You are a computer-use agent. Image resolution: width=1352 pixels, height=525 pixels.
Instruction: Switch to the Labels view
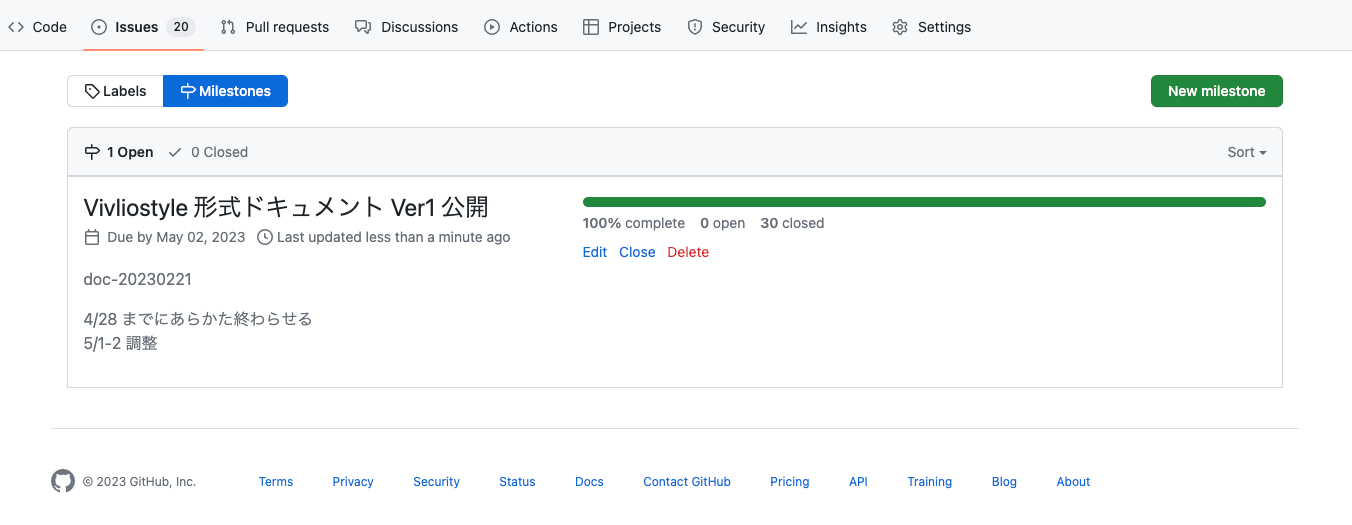coord(115,91)
